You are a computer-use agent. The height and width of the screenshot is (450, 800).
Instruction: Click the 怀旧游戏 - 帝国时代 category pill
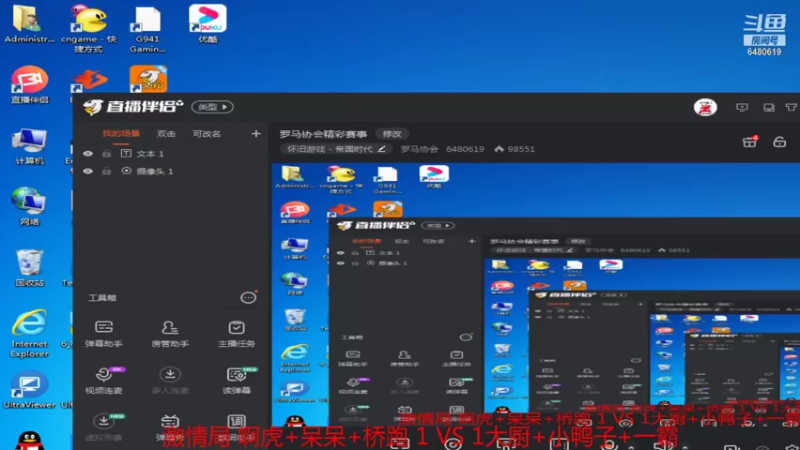pyautogui.click(x=336, y=149)
